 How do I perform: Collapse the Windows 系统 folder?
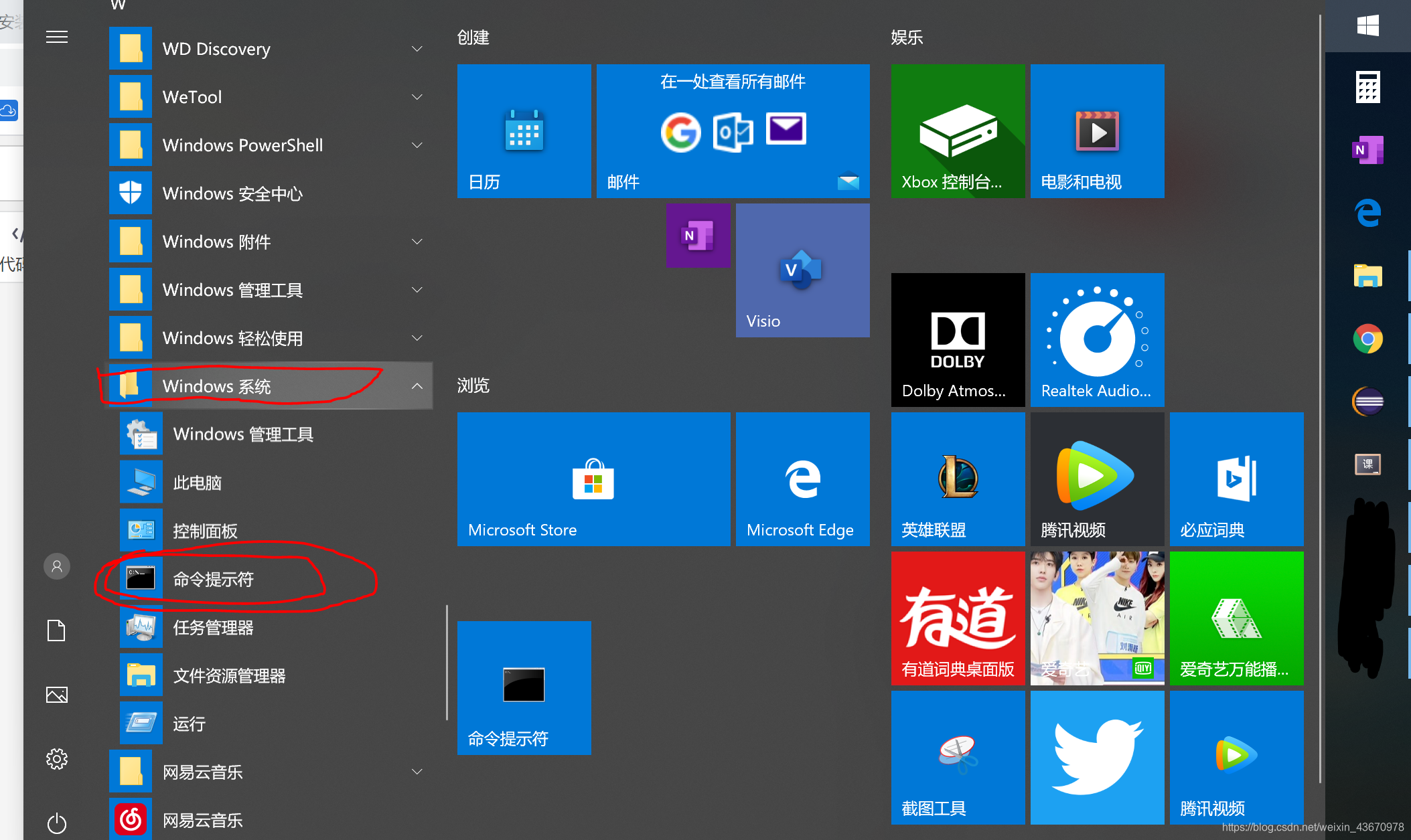click(x=417, y=386)
